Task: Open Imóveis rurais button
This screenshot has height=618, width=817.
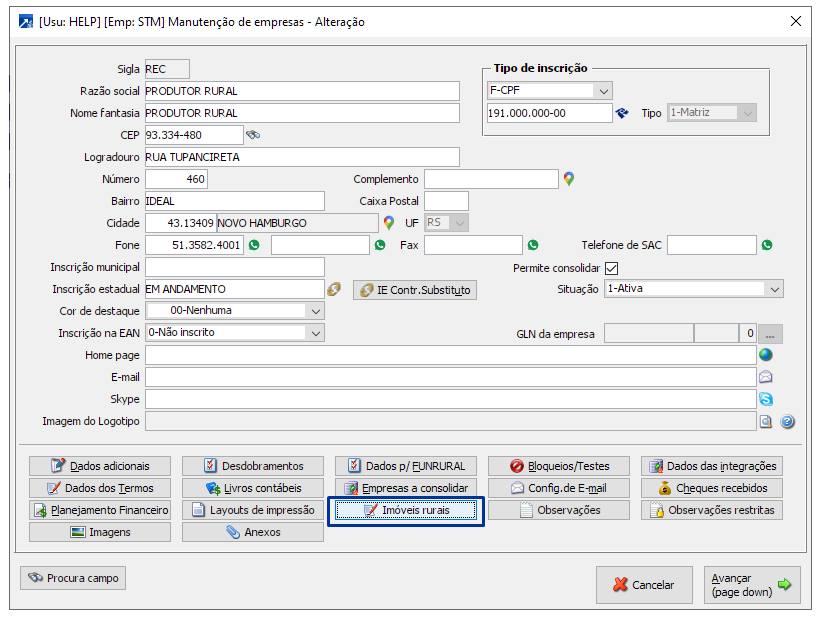Action: tap(407, 511)
